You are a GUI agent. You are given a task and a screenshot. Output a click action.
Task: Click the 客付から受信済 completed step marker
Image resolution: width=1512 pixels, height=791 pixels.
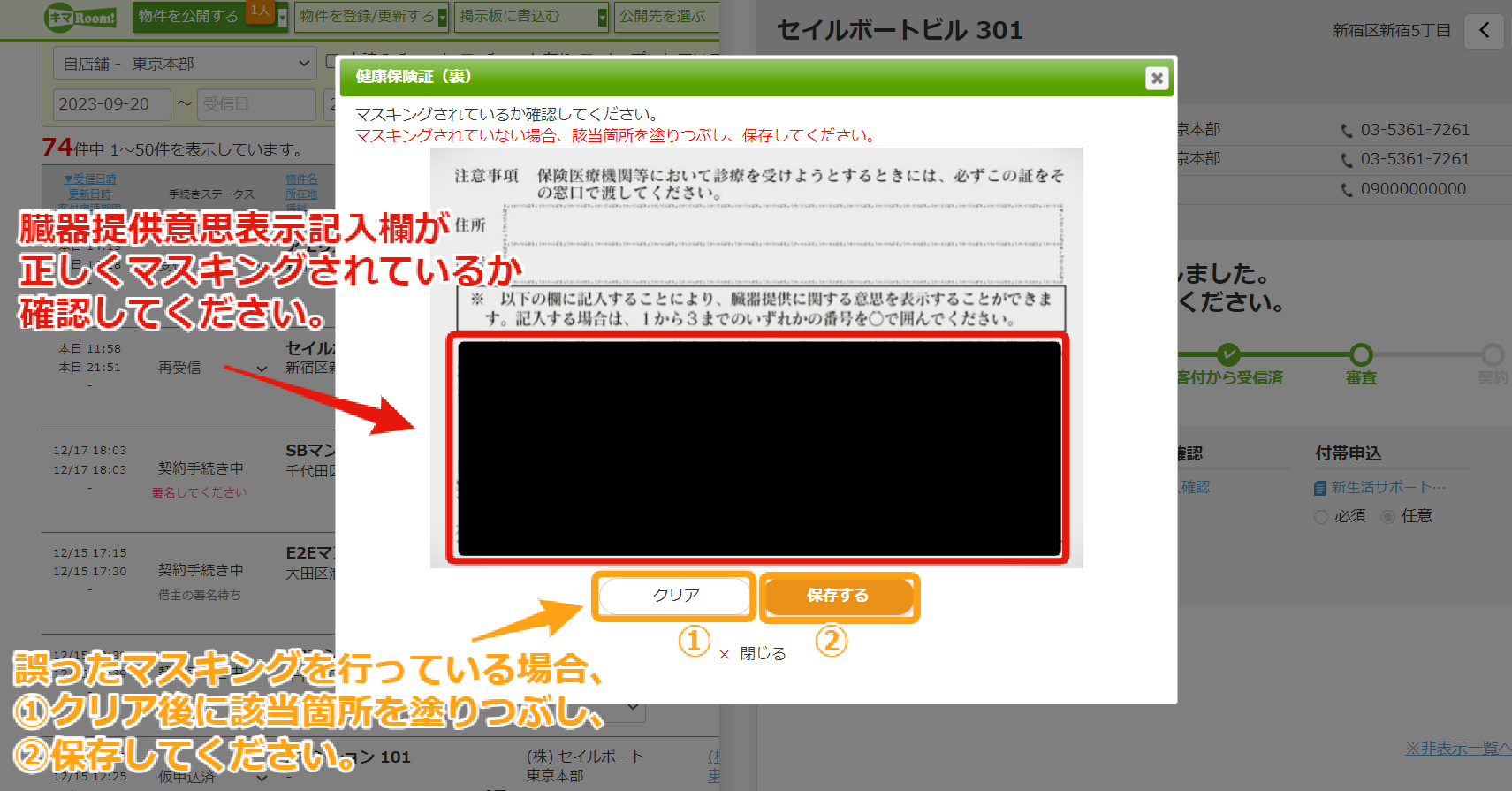(x=1228, y=354)
